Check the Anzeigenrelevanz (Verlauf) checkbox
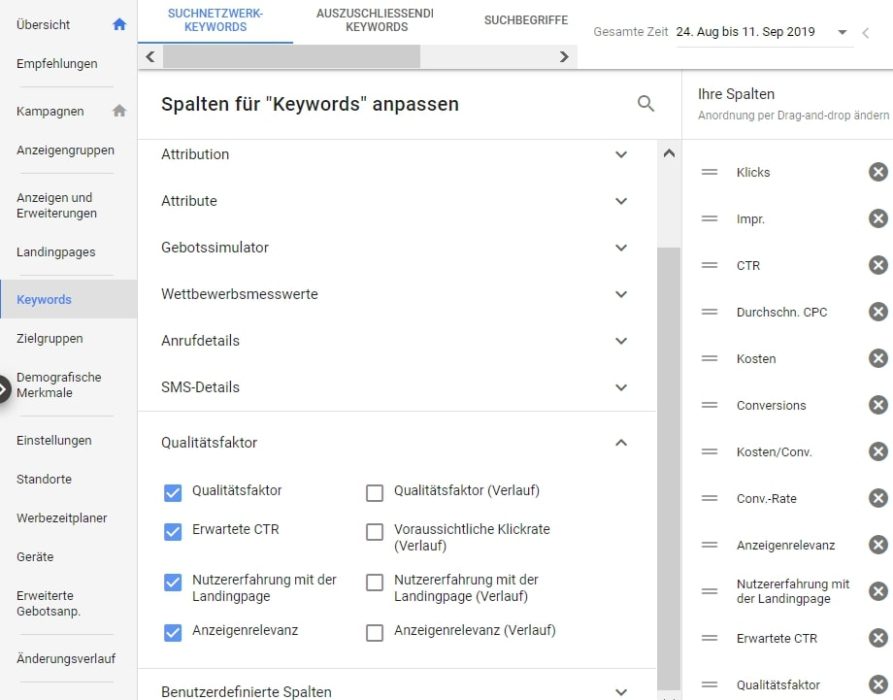The image size is (893, 700). (x=374, y=633)
